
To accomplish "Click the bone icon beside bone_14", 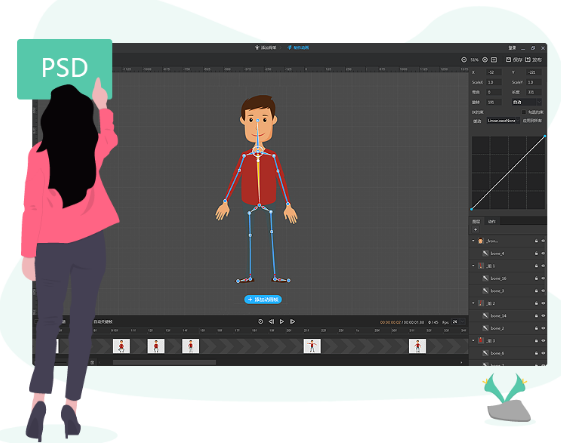I will click(x=486, y=316).
